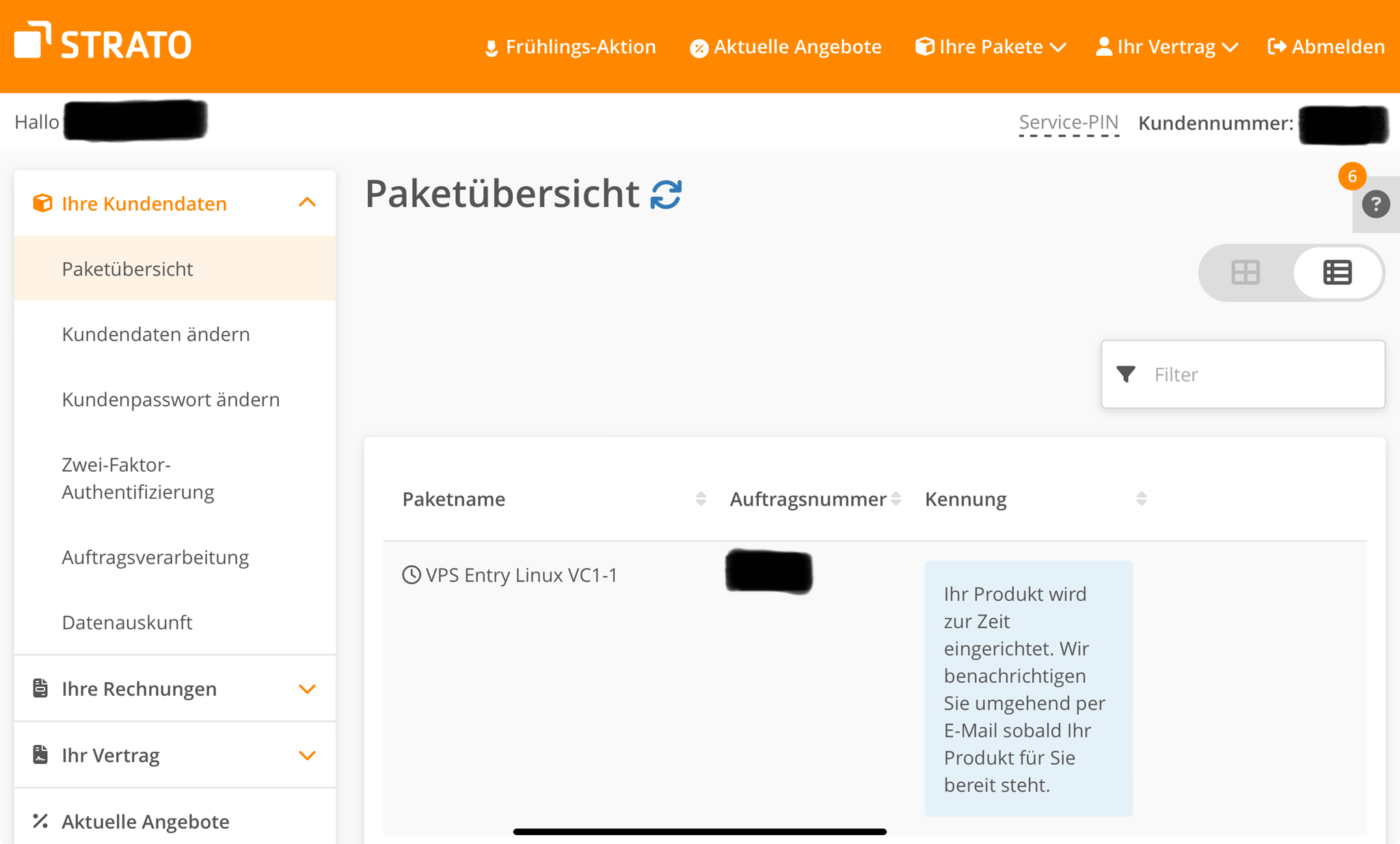Click the Kundennummer label

coord(1215,123)
